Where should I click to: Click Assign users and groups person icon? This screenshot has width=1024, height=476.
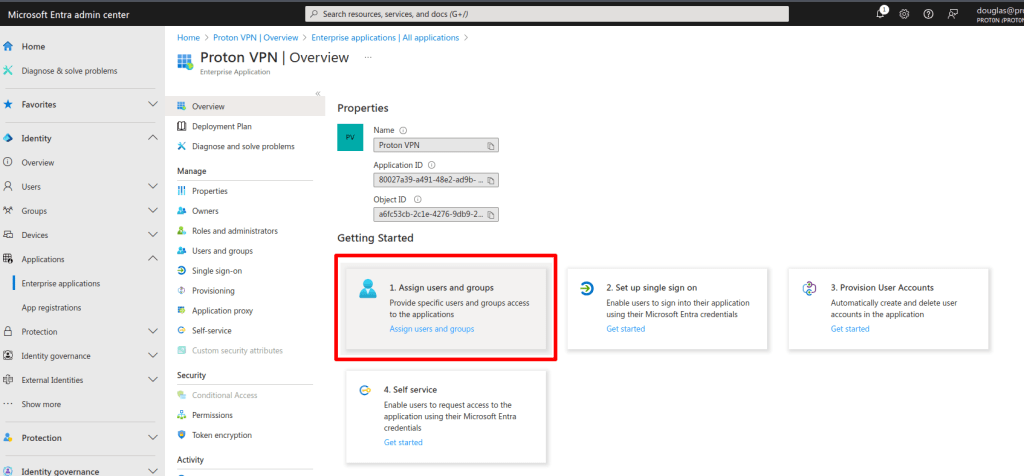(368, 289)
